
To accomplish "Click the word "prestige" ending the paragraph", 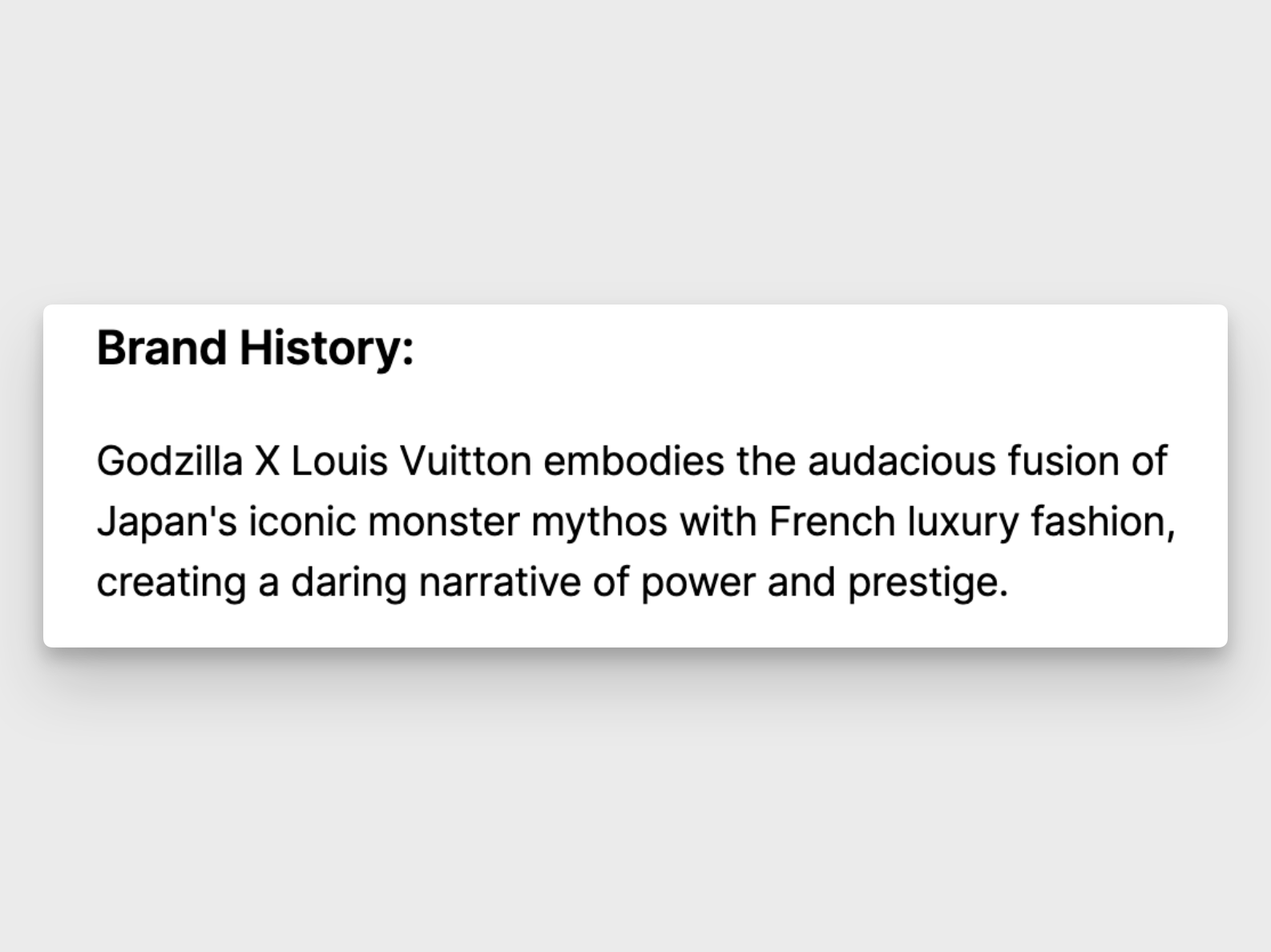I will point(924,583).
